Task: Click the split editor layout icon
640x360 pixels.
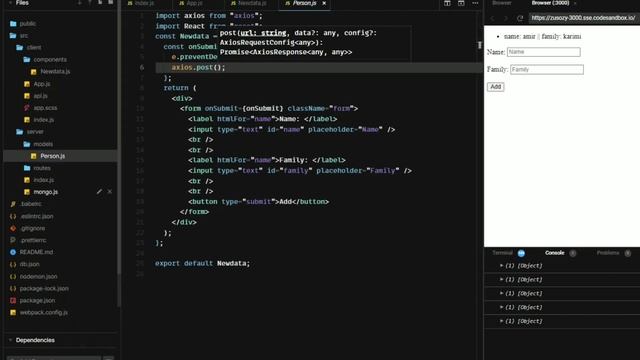Action: coord(447,3)
